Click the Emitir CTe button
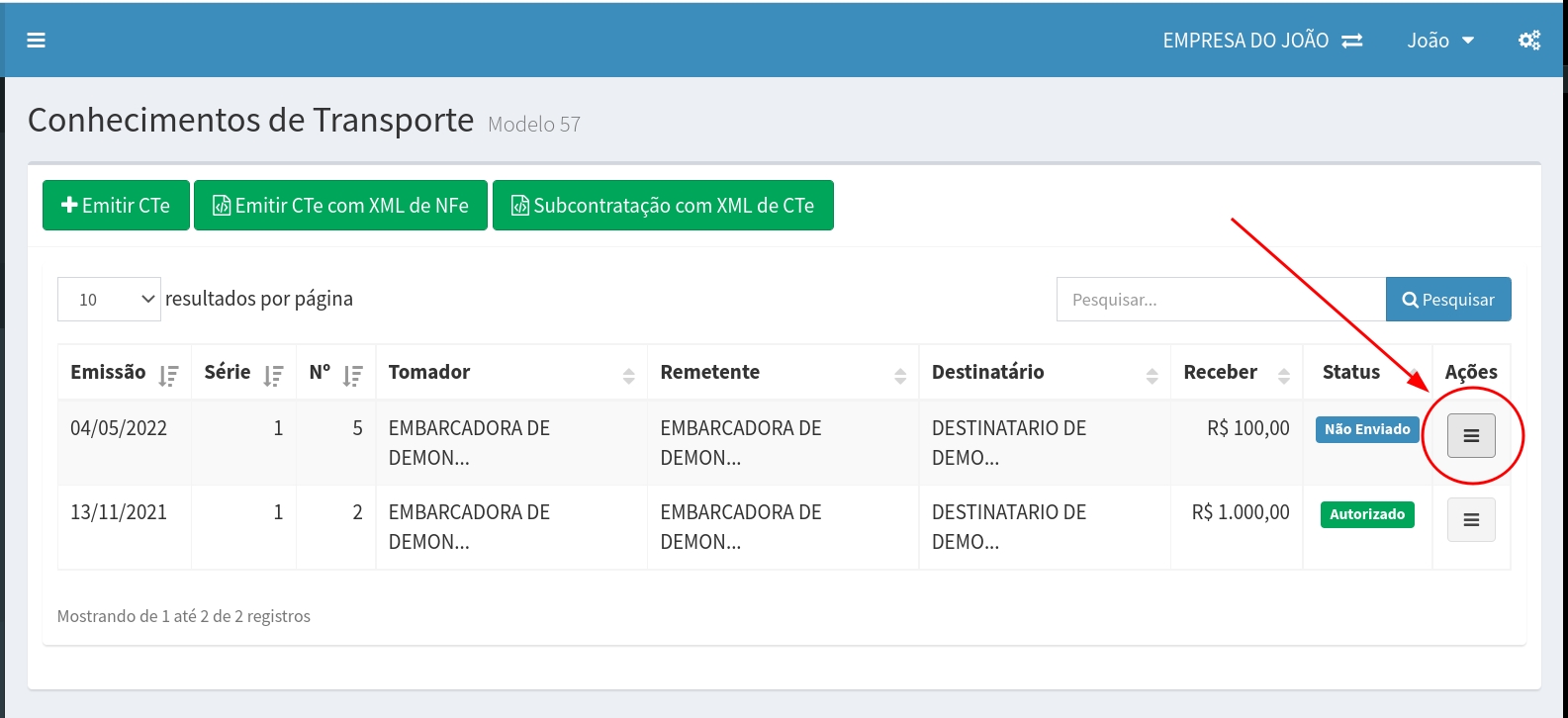 pos(116,206)
